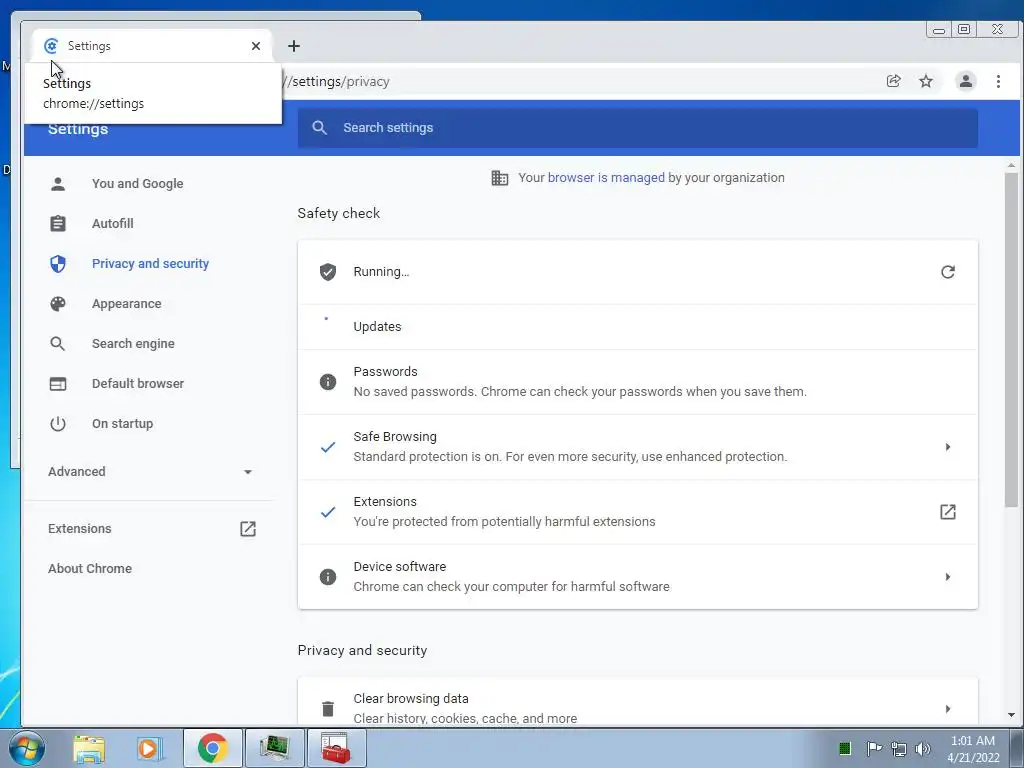1024x768 pixels.
Task: Click the trash icon for Clear browsing data
Action: [x=328, y=709]
